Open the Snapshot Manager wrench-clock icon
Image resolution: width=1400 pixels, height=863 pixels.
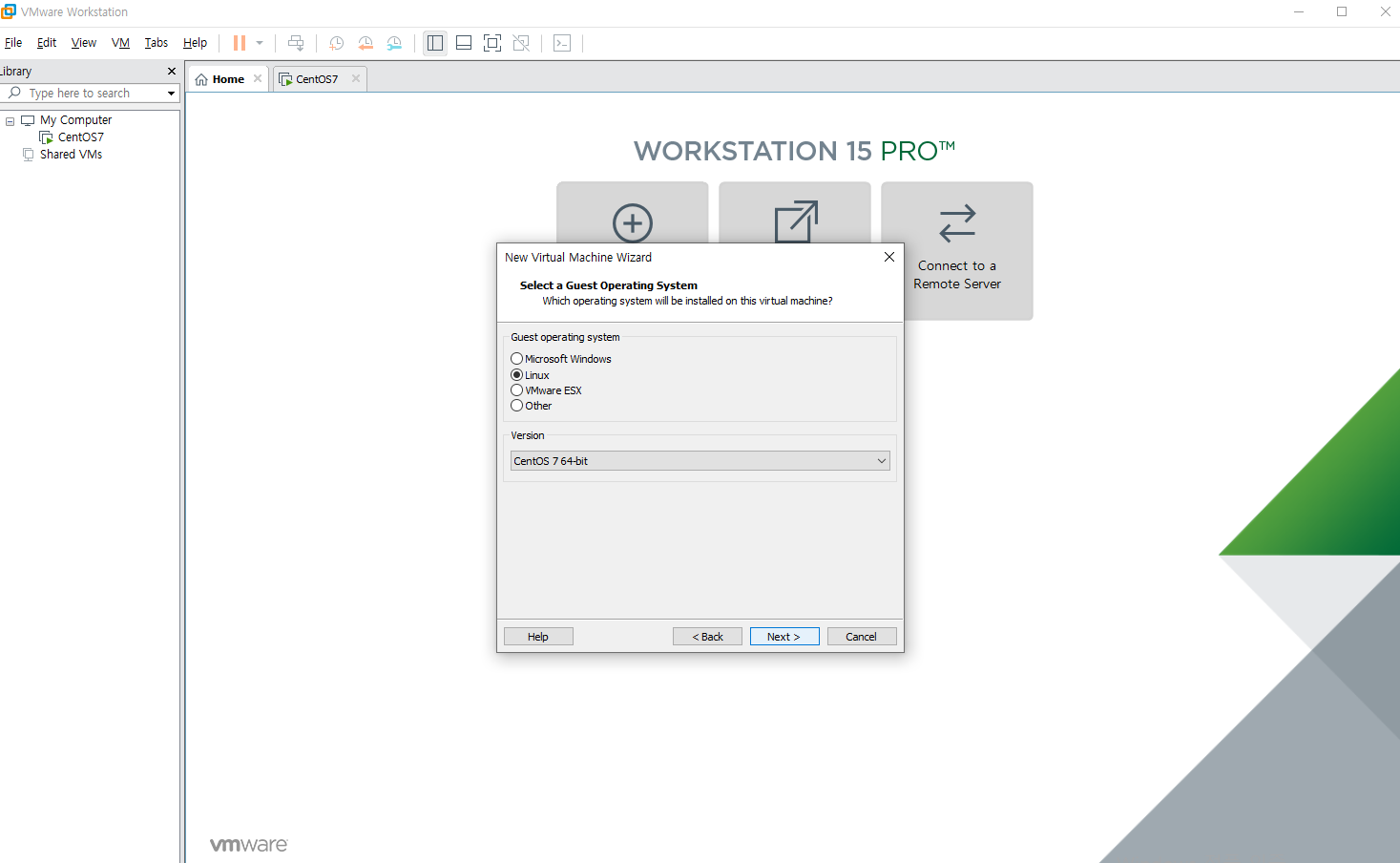point(394,43)
